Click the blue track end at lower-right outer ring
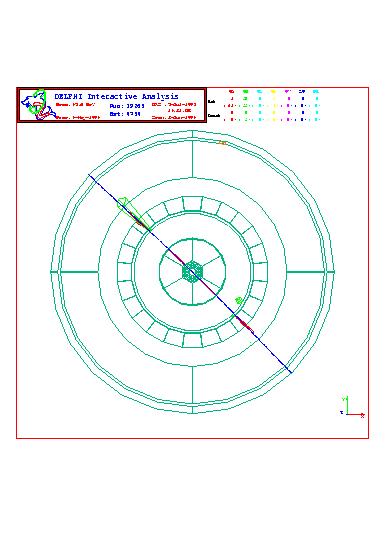The image size is (388, 550). [x=288, y=370]
